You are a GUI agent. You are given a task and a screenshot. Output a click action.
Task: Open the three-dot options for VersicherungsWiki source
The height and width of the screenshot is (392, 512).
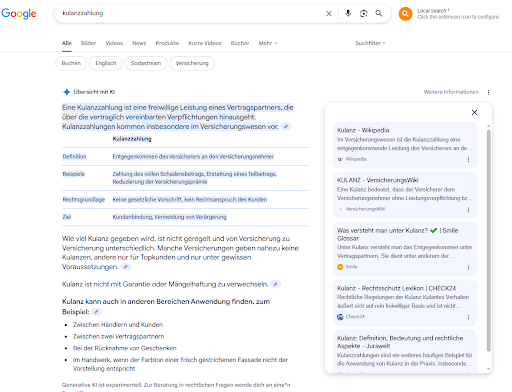(x=468, y=210)
